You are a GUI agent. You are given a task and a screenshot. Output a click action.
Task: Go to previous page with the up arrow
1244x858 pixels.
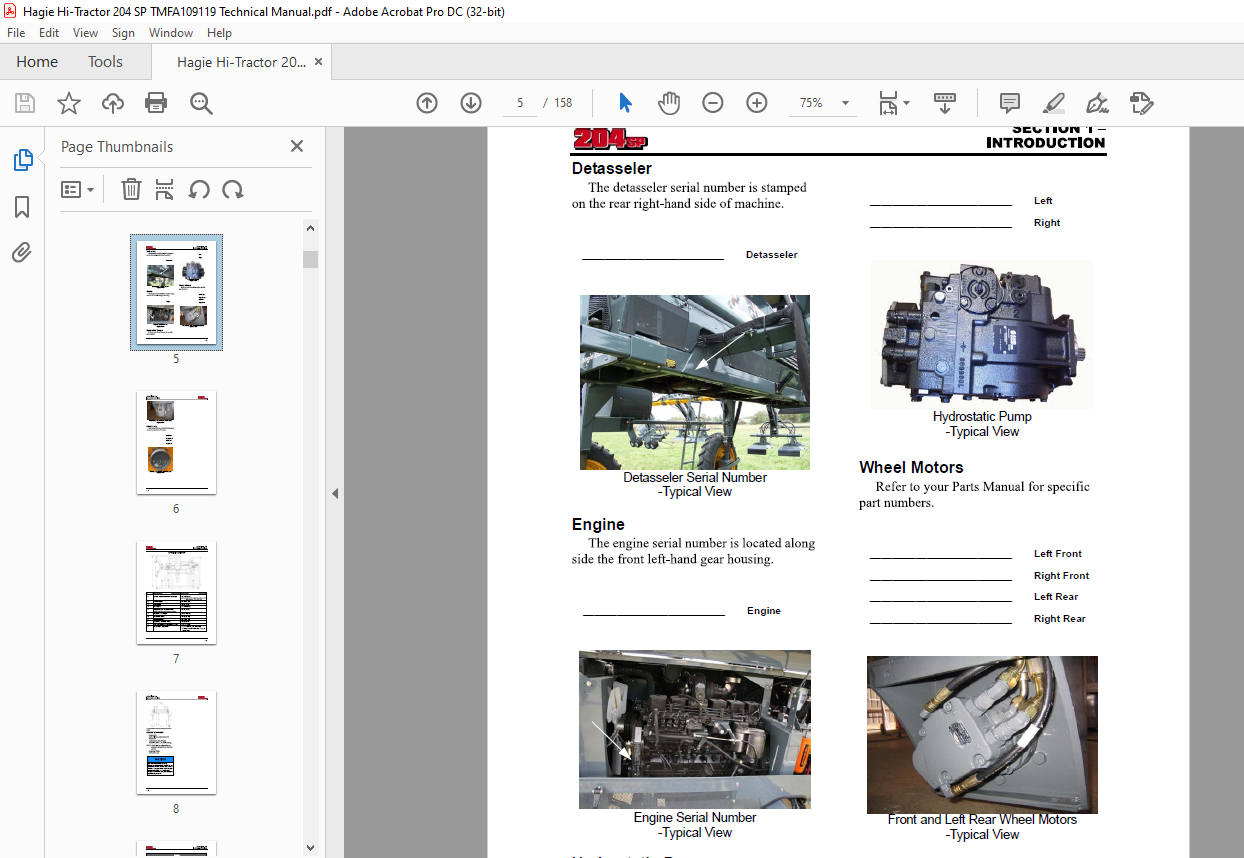pos(427,103)
